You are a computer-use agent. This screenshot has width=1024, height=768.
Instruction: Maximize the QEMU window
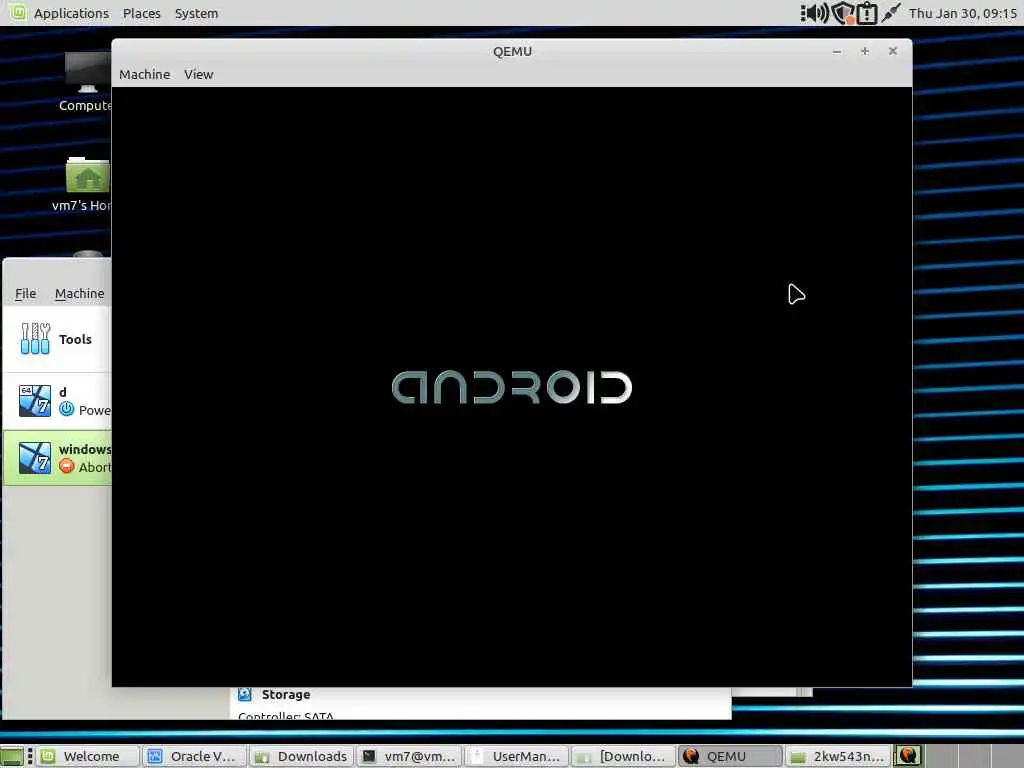coord(865,52)
